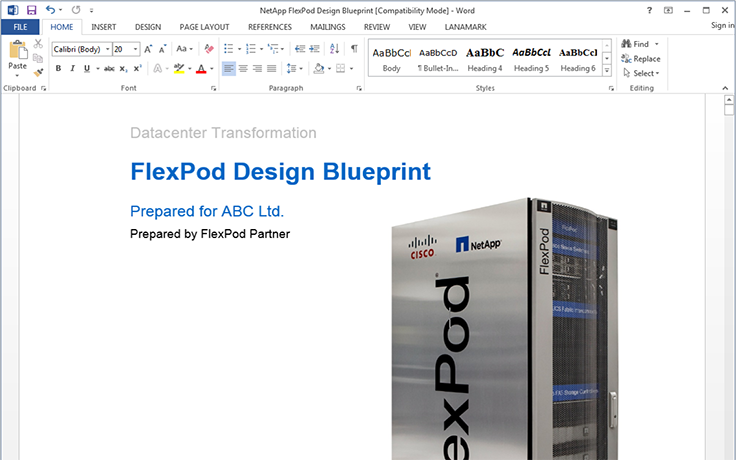
Task: Toggle Bold formatting
Action: point(58,69)
